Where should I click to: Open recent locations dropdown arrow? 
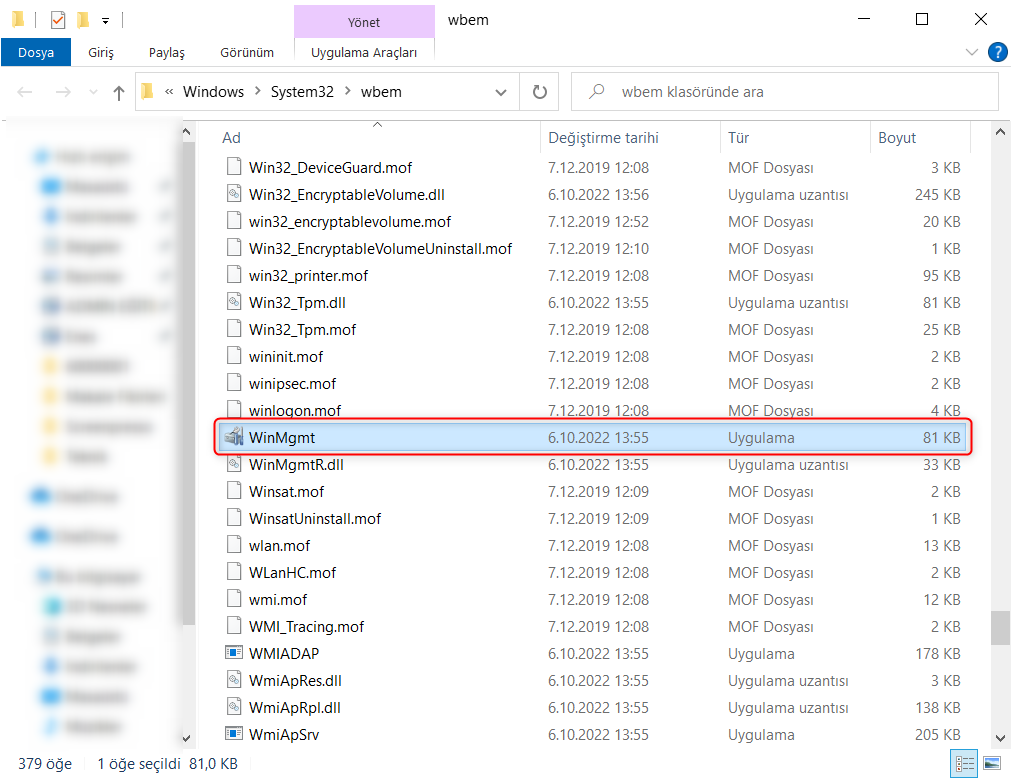tap(94, 92)
